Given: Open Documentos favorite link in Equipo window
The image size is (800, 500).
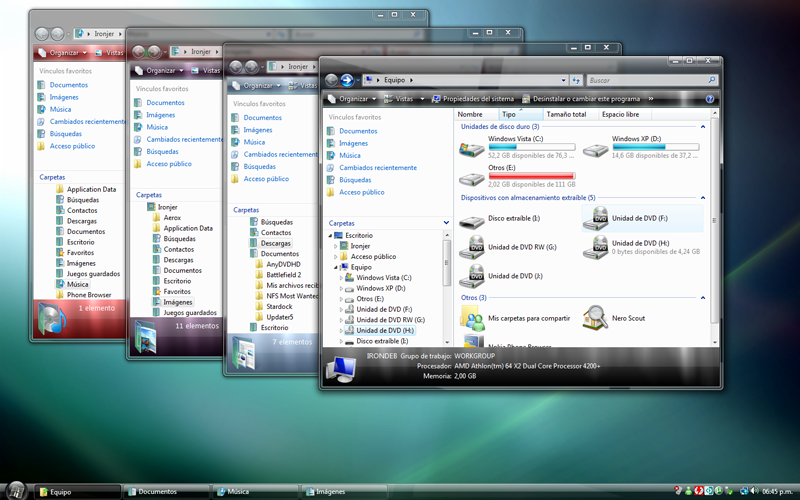Looking at the screenshot, I should coord(358,131).
